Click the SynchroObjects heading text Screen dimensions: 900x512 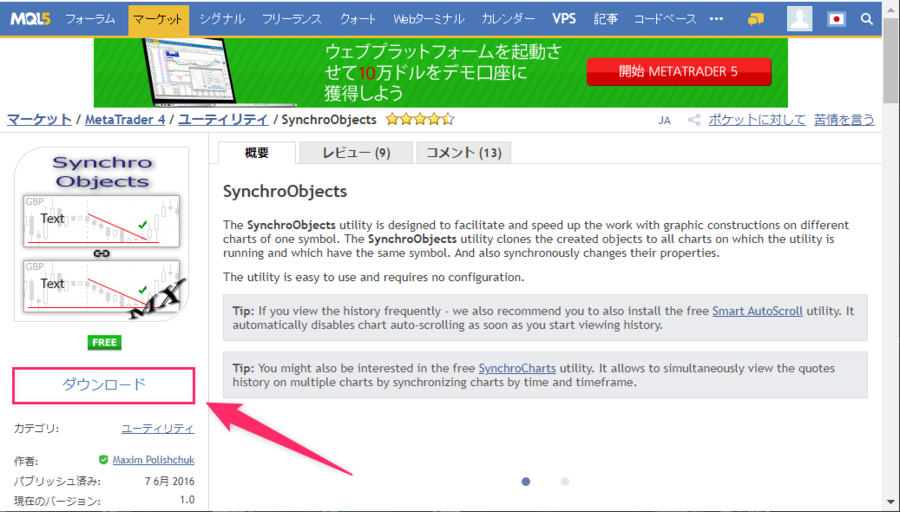click(285, 191)
